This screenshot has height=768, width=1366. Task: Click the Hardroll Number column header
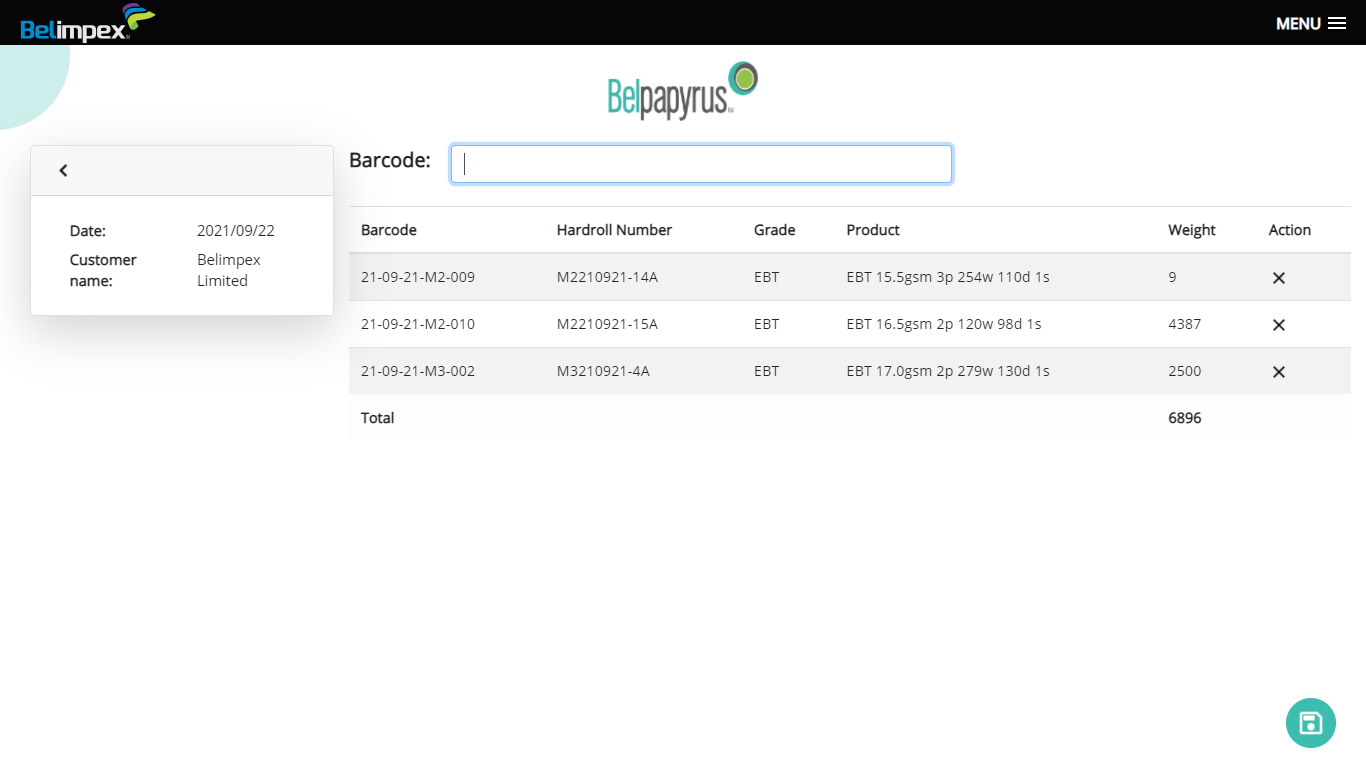(x=614, y=230)
